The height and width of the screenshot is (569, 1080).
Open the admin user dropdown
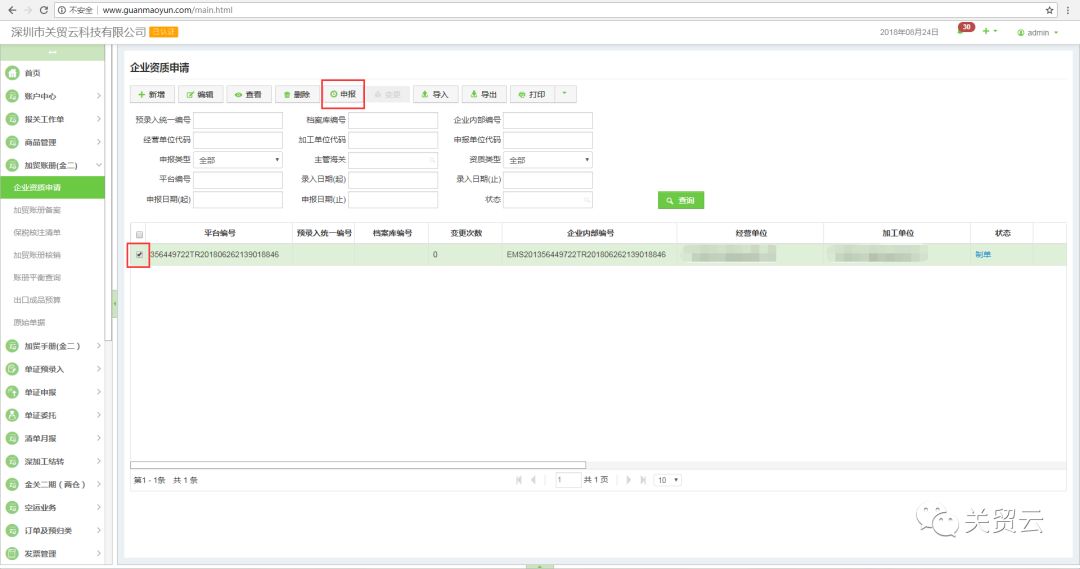(1038, 32)
